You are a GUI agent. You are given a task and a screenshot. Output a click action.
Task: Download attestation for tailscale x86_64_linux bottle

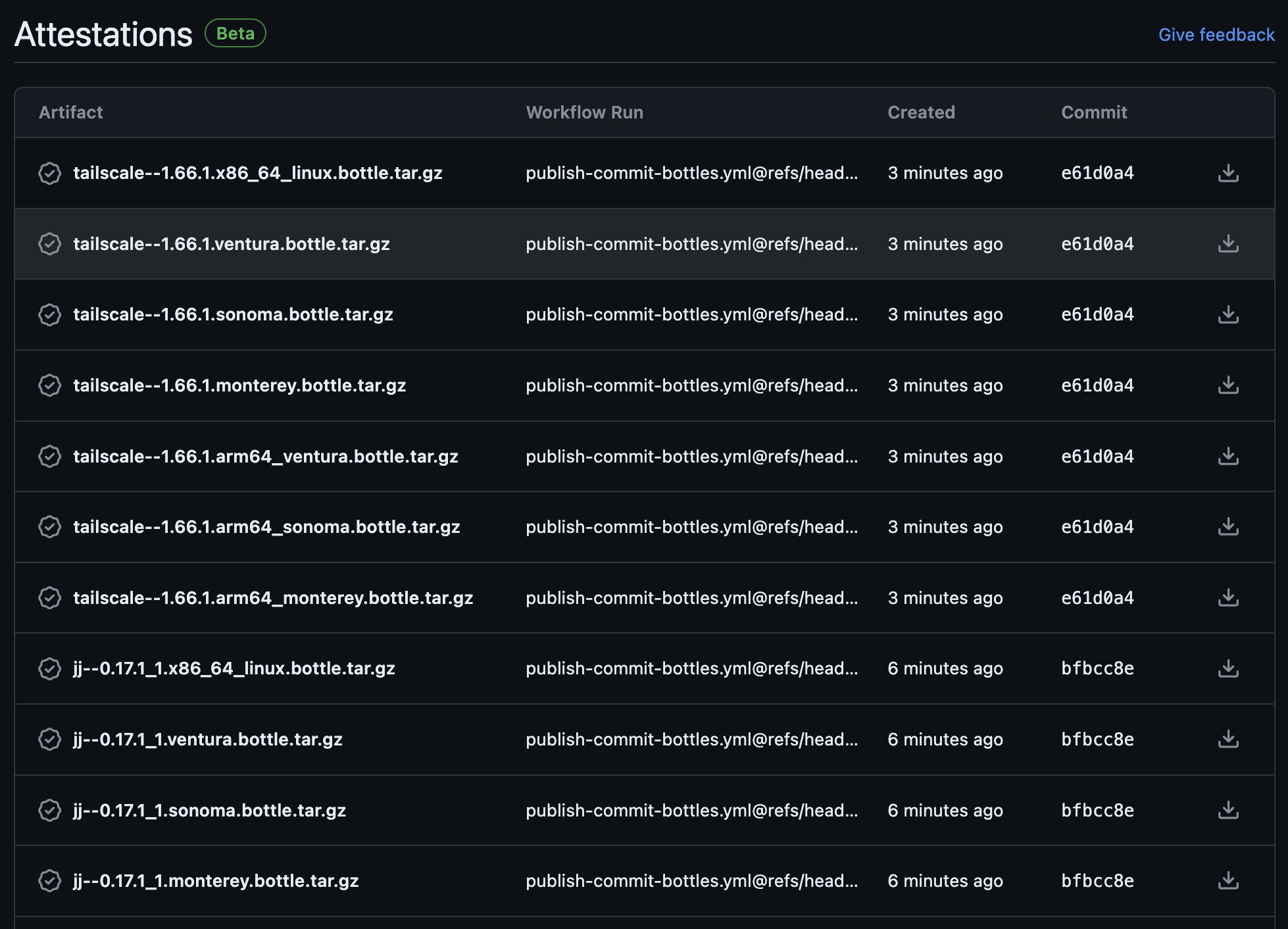1228,173
